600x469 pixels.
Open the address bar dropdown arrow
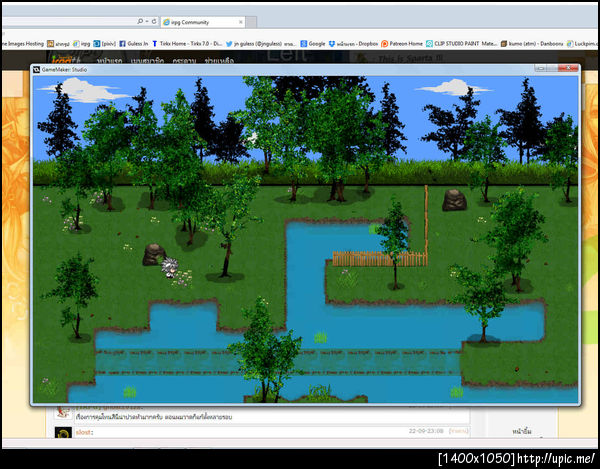point(147,21)
